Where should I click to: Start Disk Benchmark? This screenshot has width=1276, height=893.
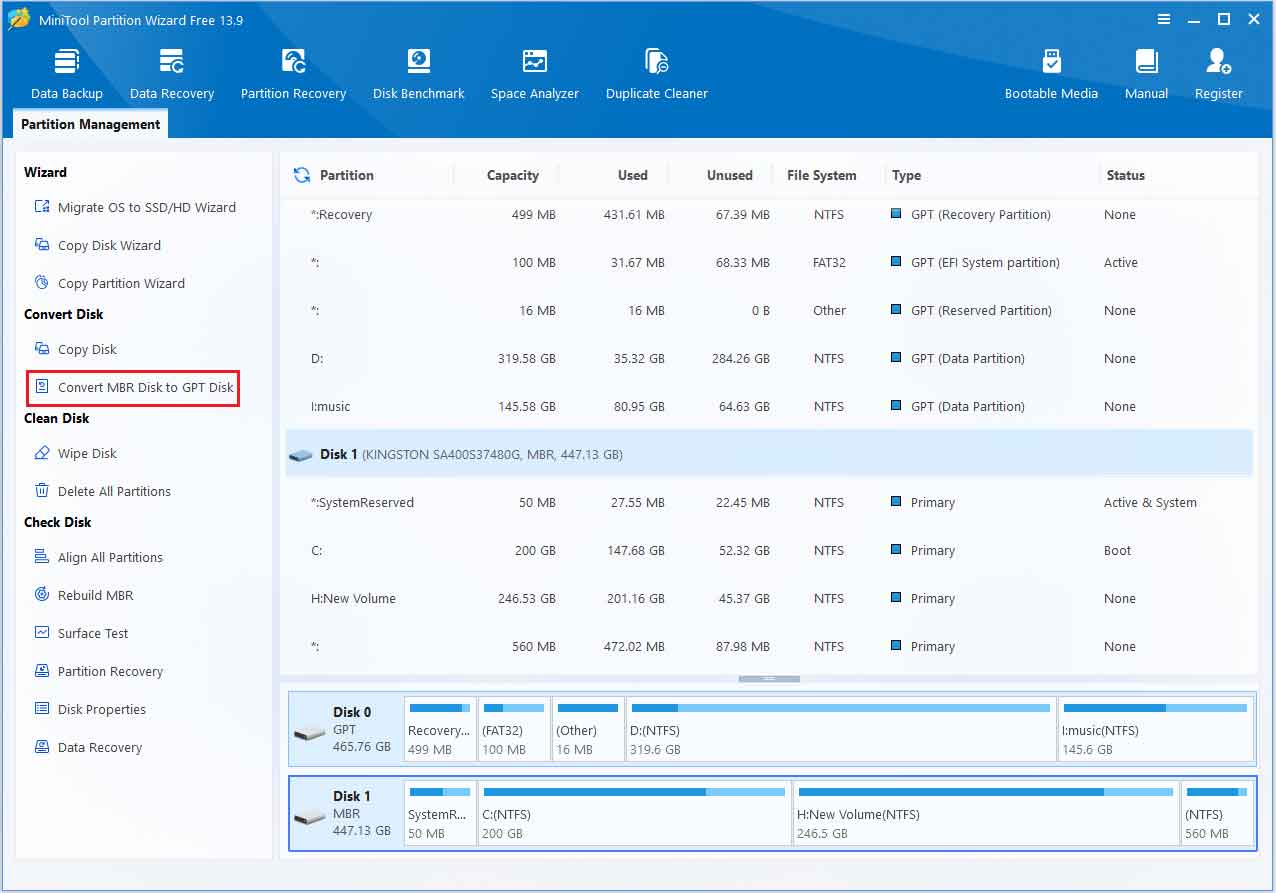click(418, 73)
